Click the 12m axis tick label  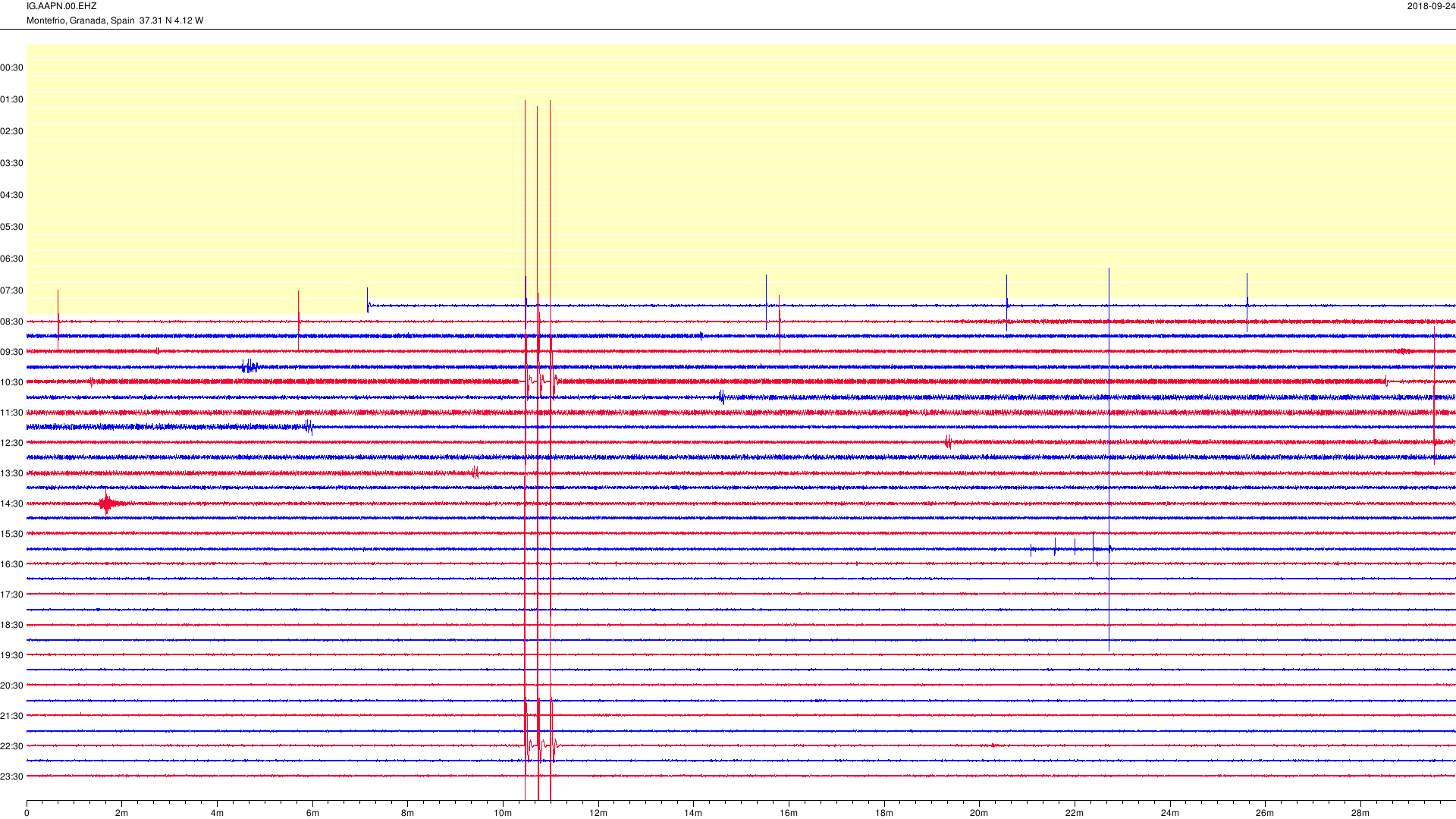(598, 813)
